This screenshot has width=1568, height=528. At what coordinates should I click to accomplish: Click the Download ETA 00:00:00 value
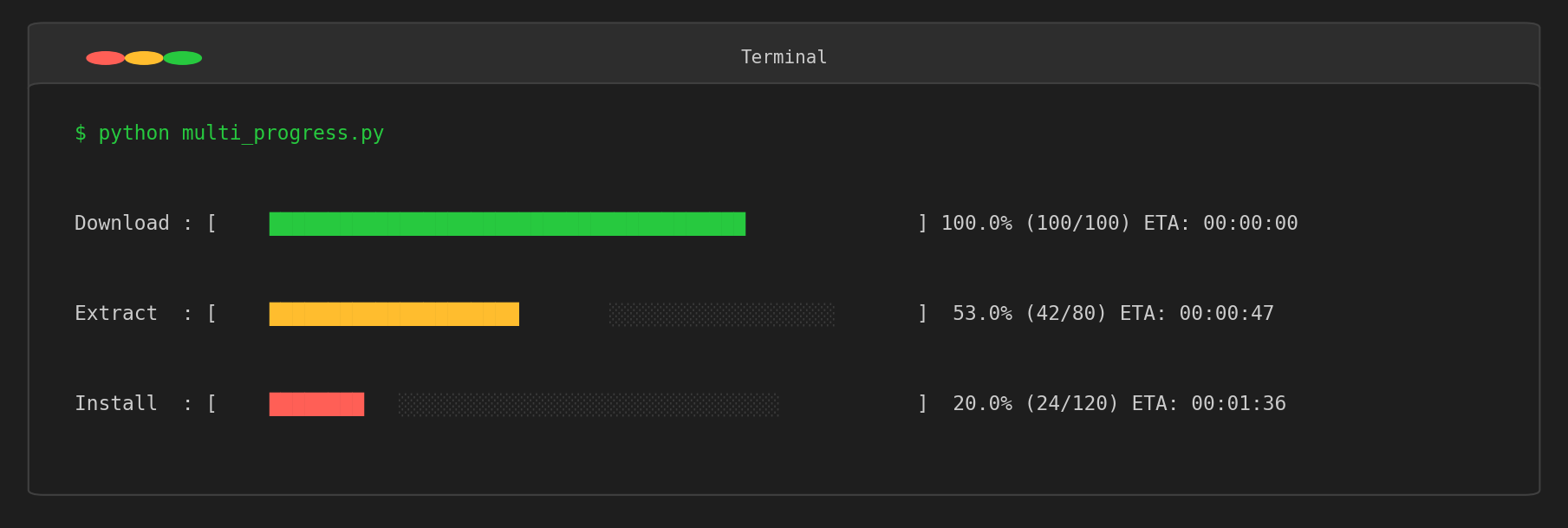1250,224
